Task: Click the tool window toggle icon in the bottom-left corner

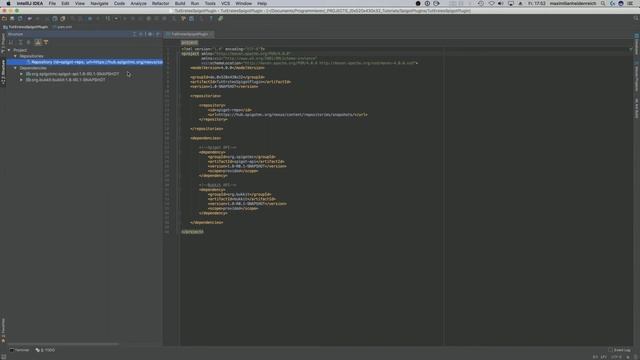Action: pyautogui.click(x=4, y=357)
